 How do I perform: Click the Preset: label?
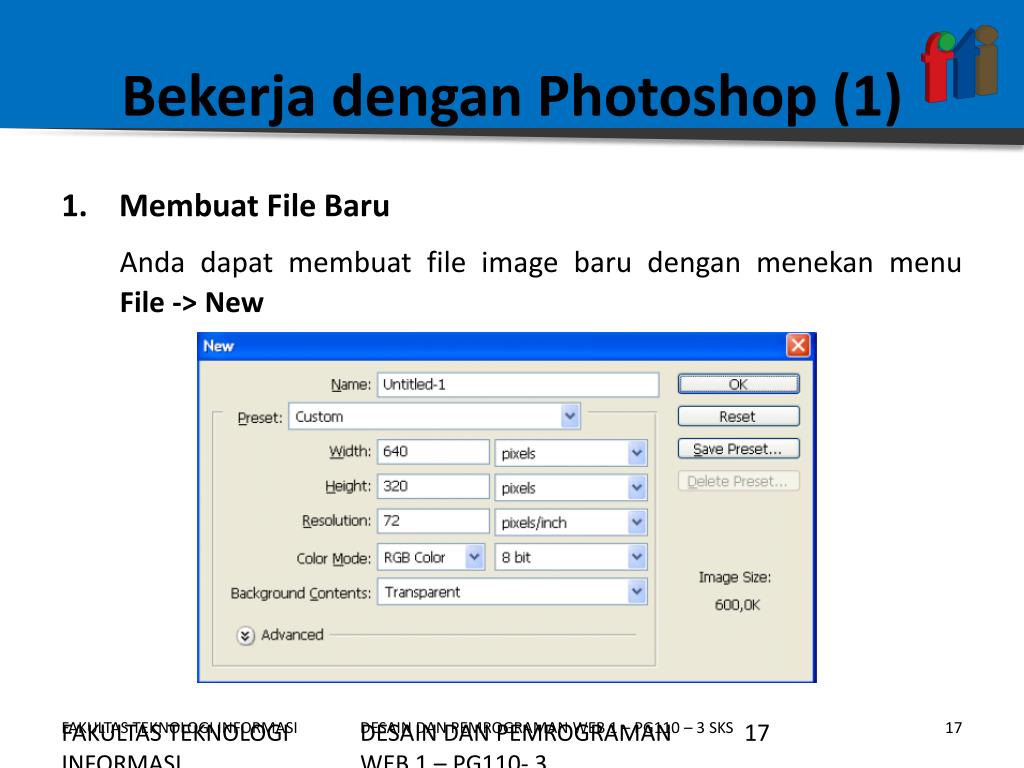[260, 418]
